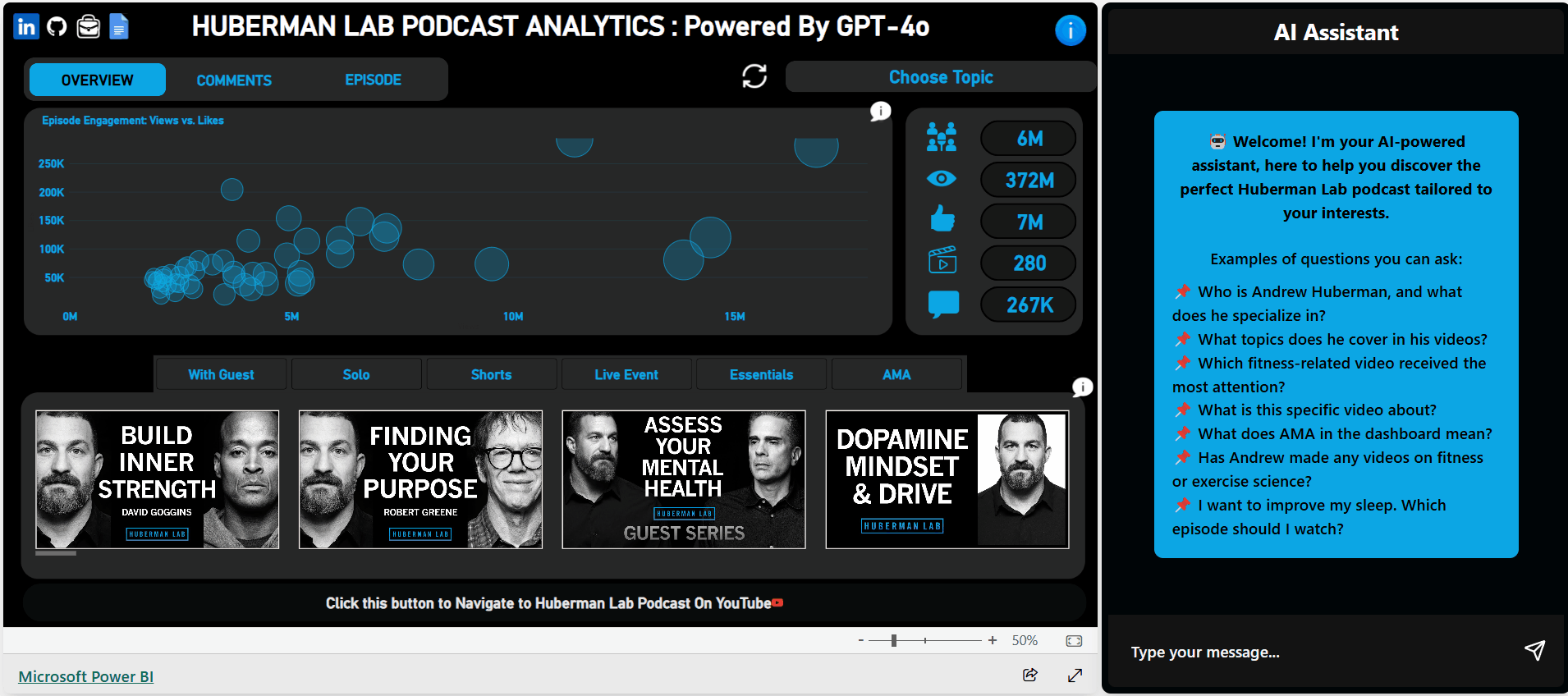Open Assess Your Mental Health thumbnail
Viewport: 1568px width, 696px height.
(684, 479)
